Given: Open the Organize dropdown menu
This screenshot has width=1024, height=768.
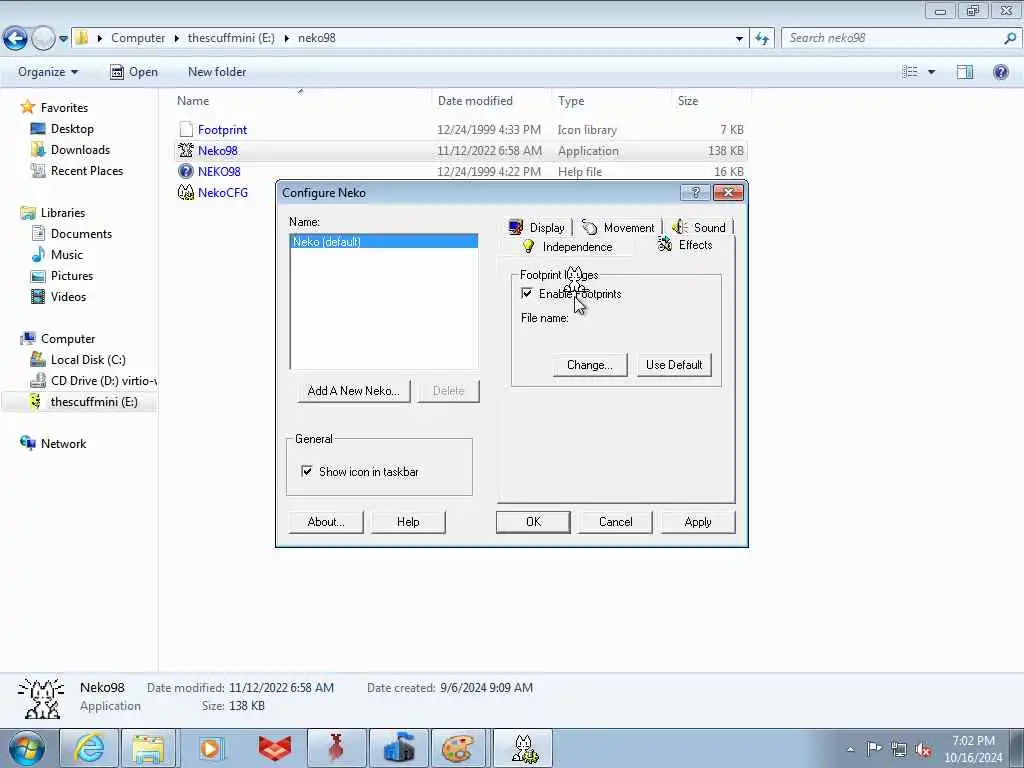Looking at the screenshot, I should tap(48, 72).
